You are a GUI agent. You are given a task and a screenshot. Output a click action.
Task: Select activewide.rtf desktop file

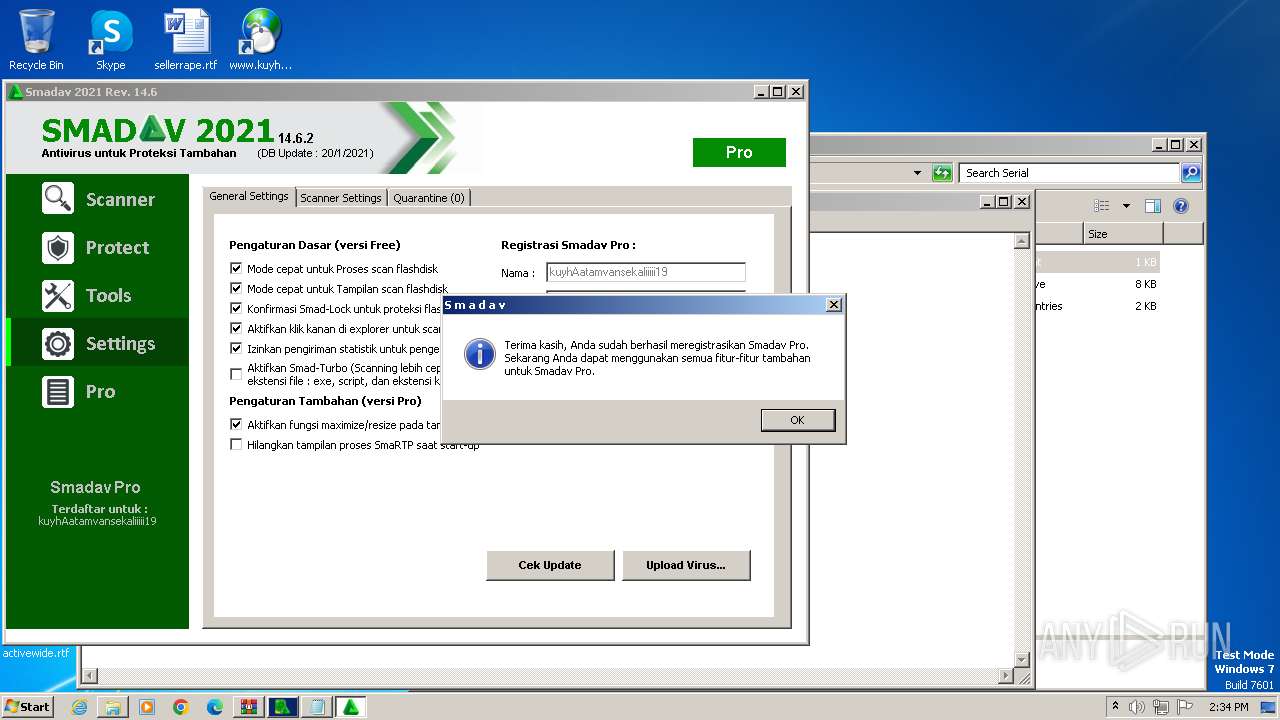coord(35,653)
